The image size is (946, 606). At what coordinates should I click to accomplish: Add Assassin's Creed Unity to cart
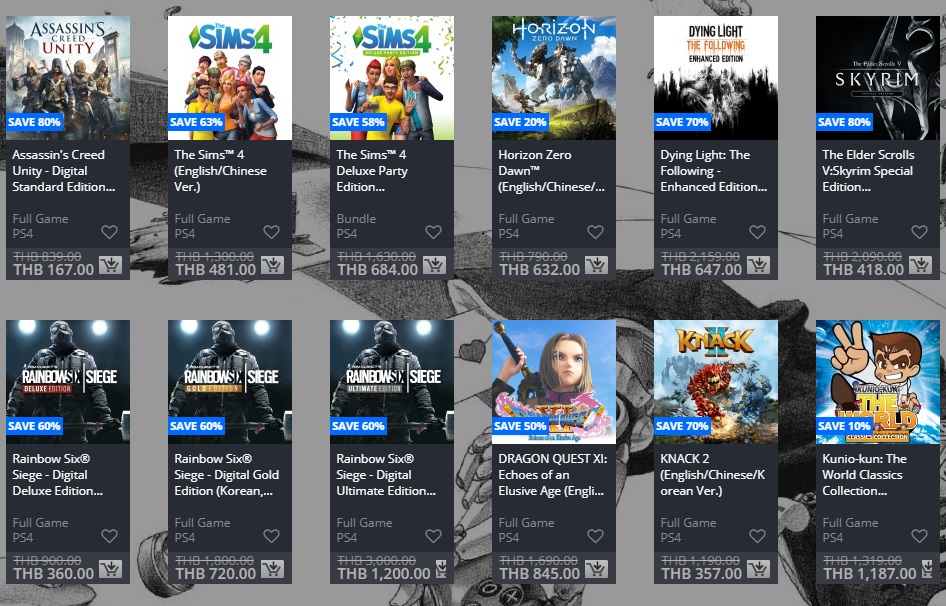[110, 265]
